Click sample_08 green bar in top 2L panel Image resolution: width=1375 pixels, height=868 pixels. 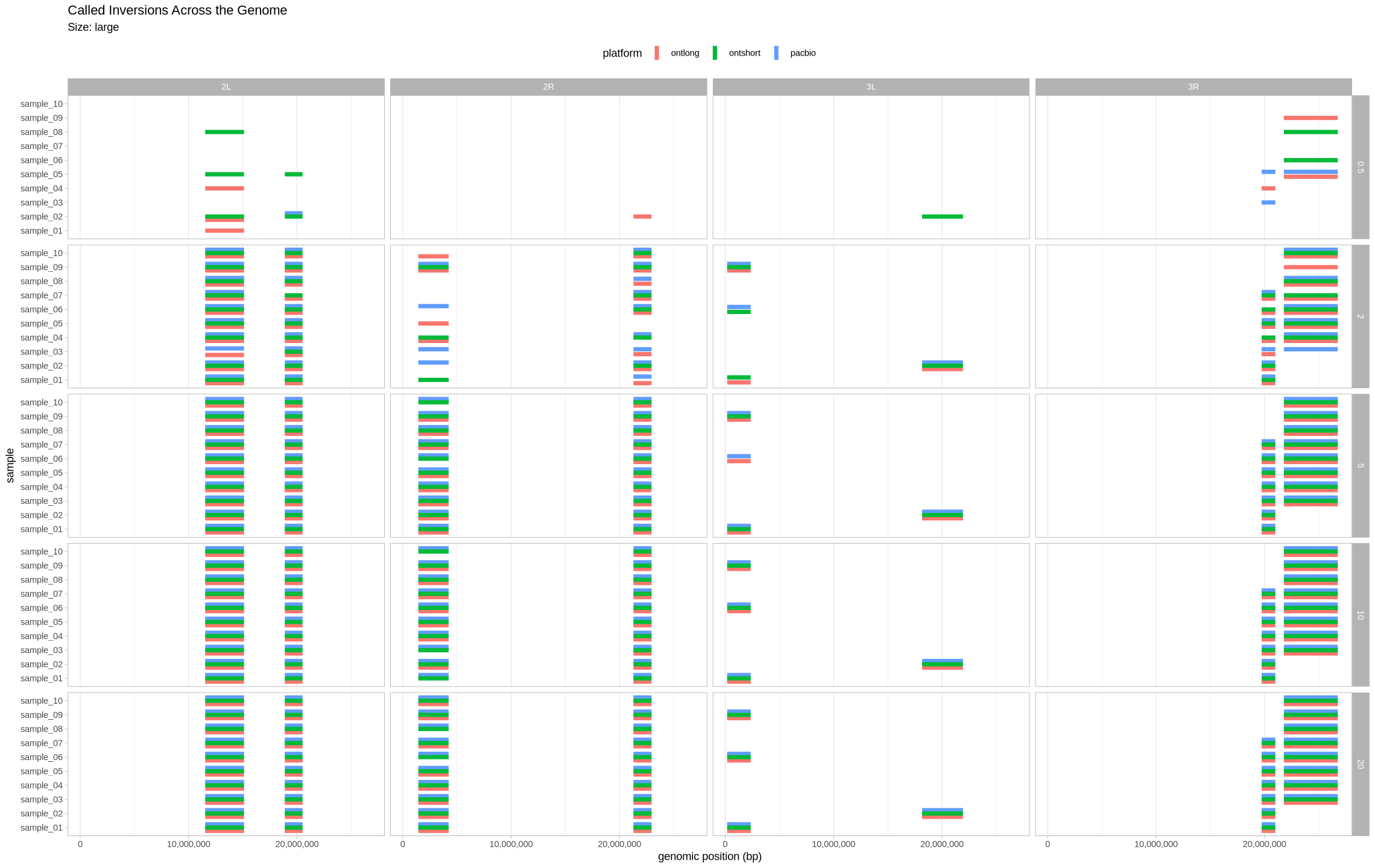(224, 132)
